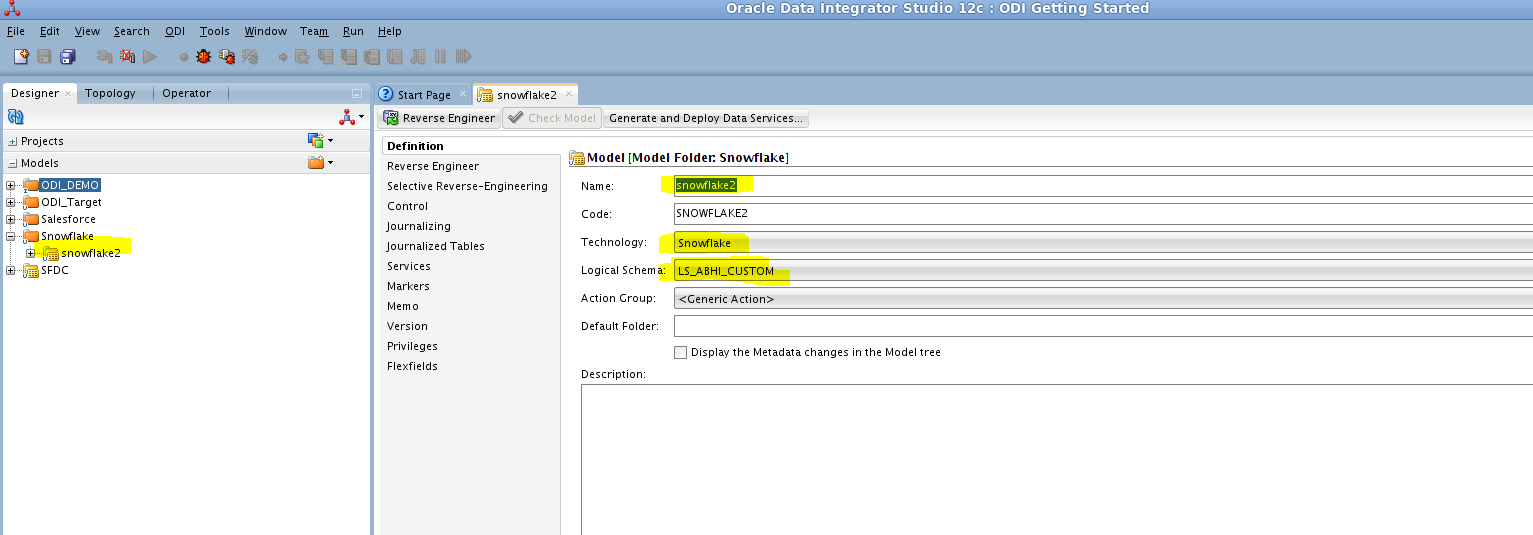Open the Technology dropdown showing Snowflake

[x=1103, y=243]
